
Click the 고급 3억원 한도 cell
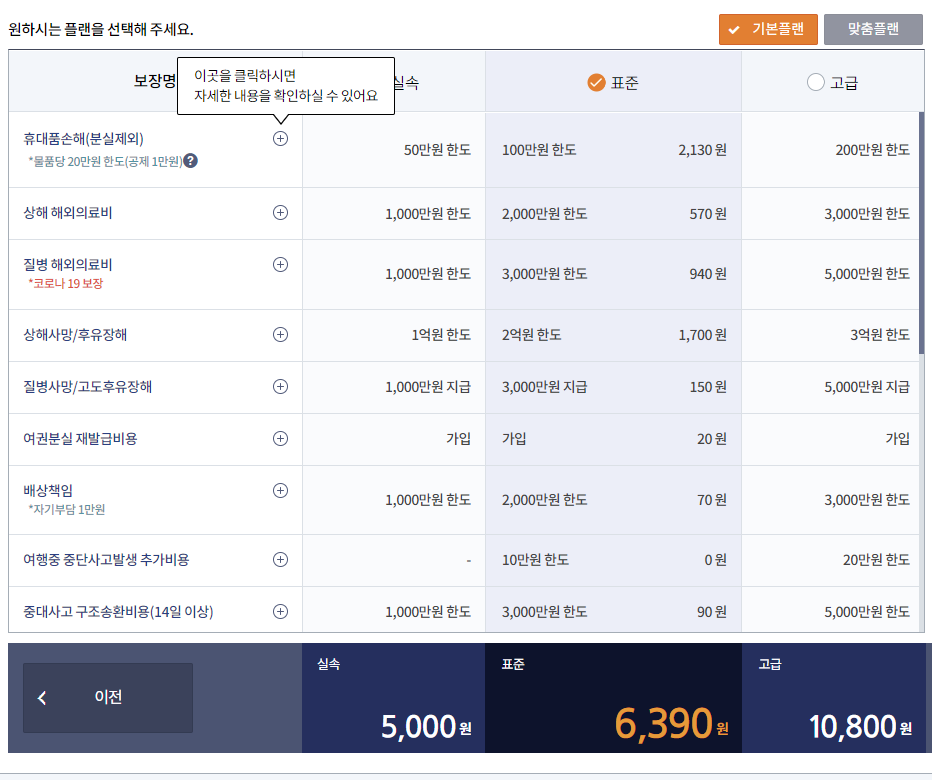pyautogui.click(x=880, y=335)
